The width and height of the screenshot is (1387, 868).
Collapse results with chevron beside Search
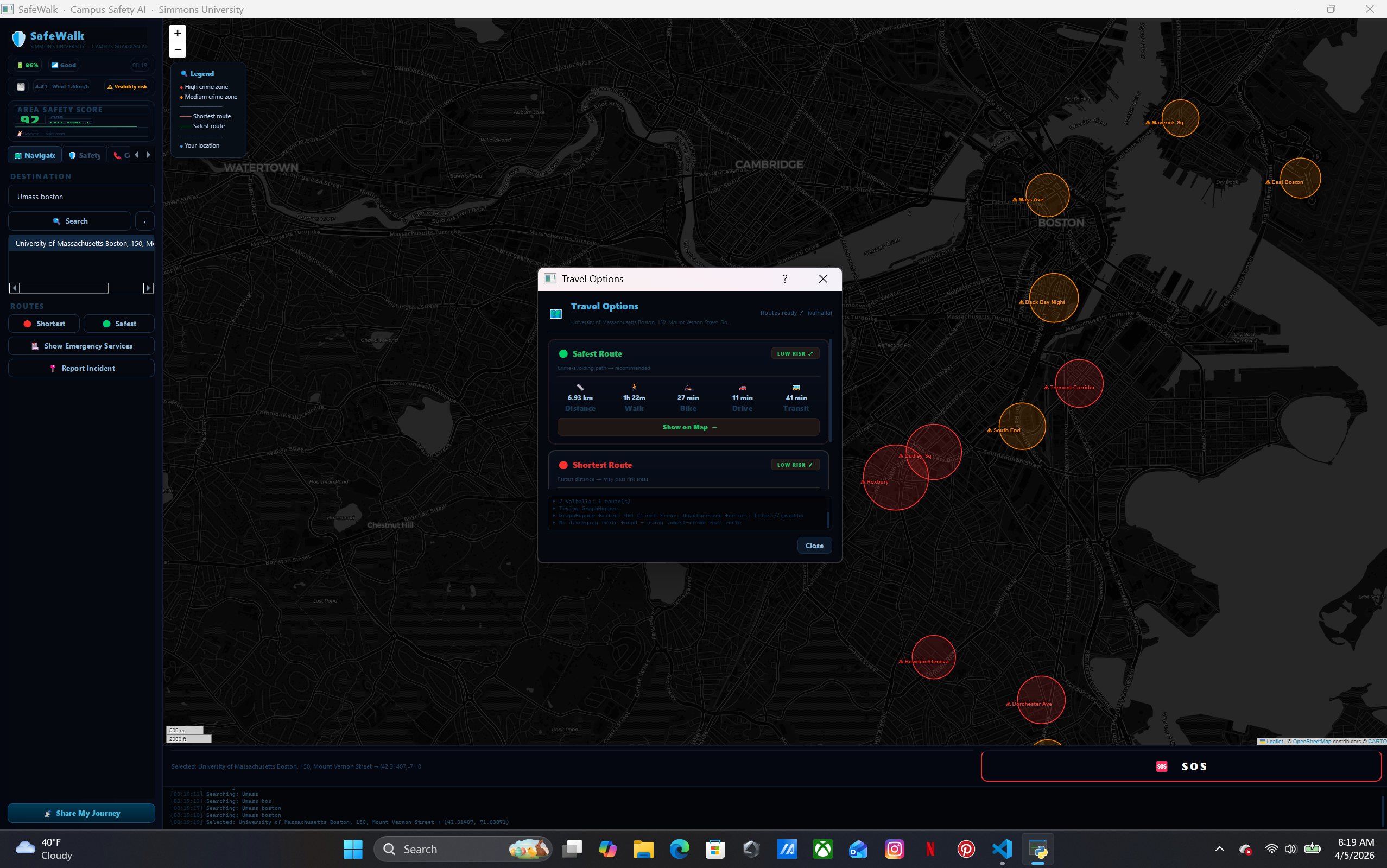click(x=144, y=221)
